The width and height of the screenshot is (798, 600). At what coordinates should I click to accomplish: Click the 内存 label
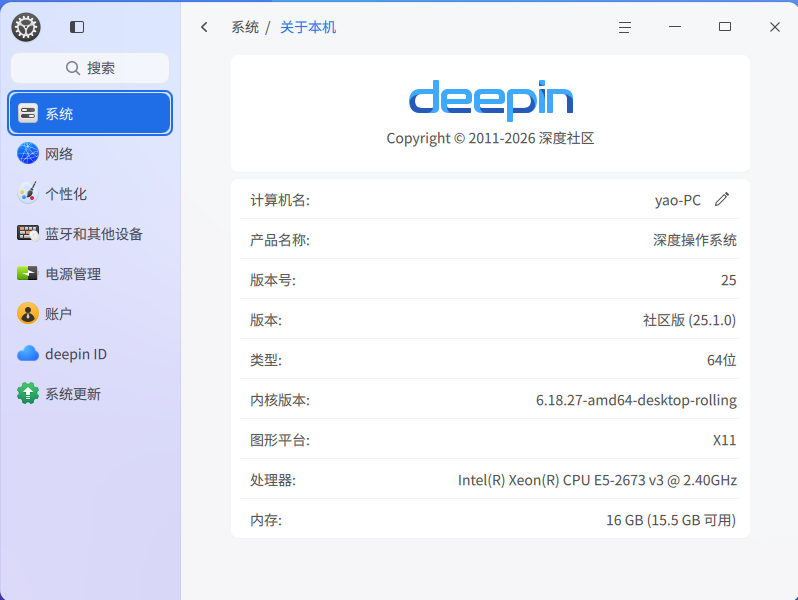click(266, 520)
